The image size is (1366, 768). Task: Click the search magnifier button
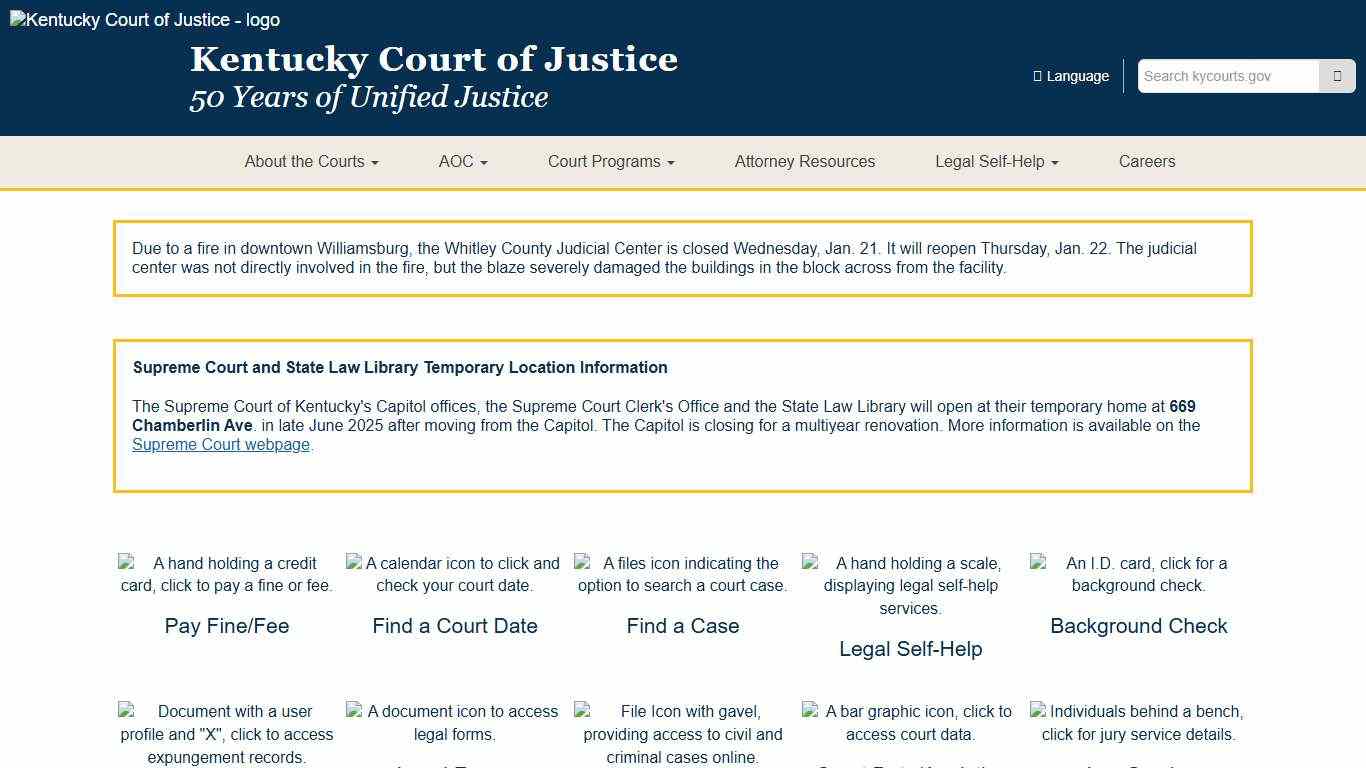[x=1337, y=76]
